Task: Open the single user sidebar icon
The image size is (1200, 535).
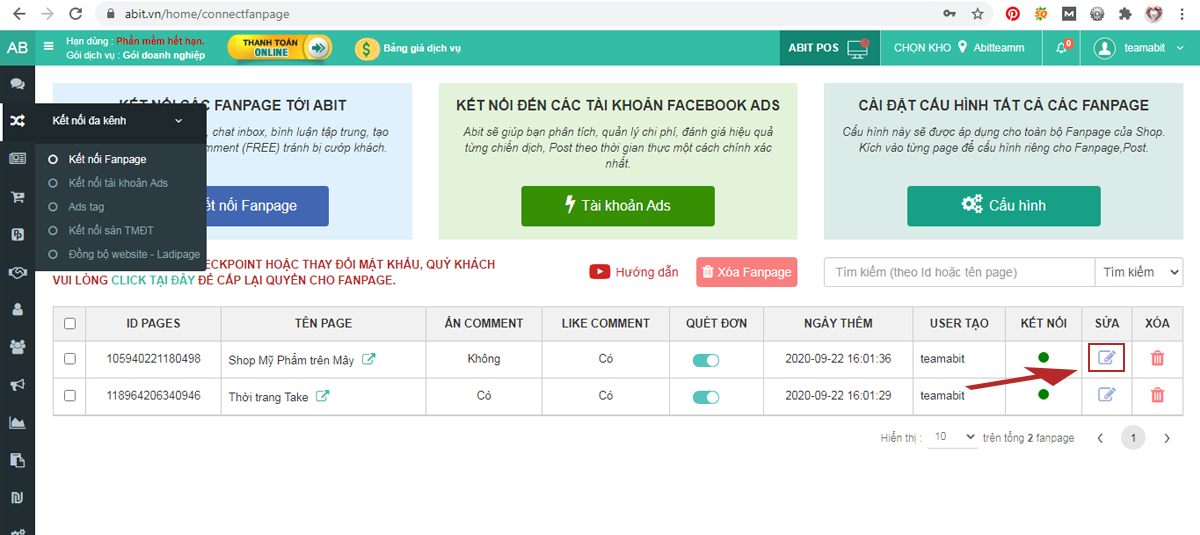Action: (17, 309)
